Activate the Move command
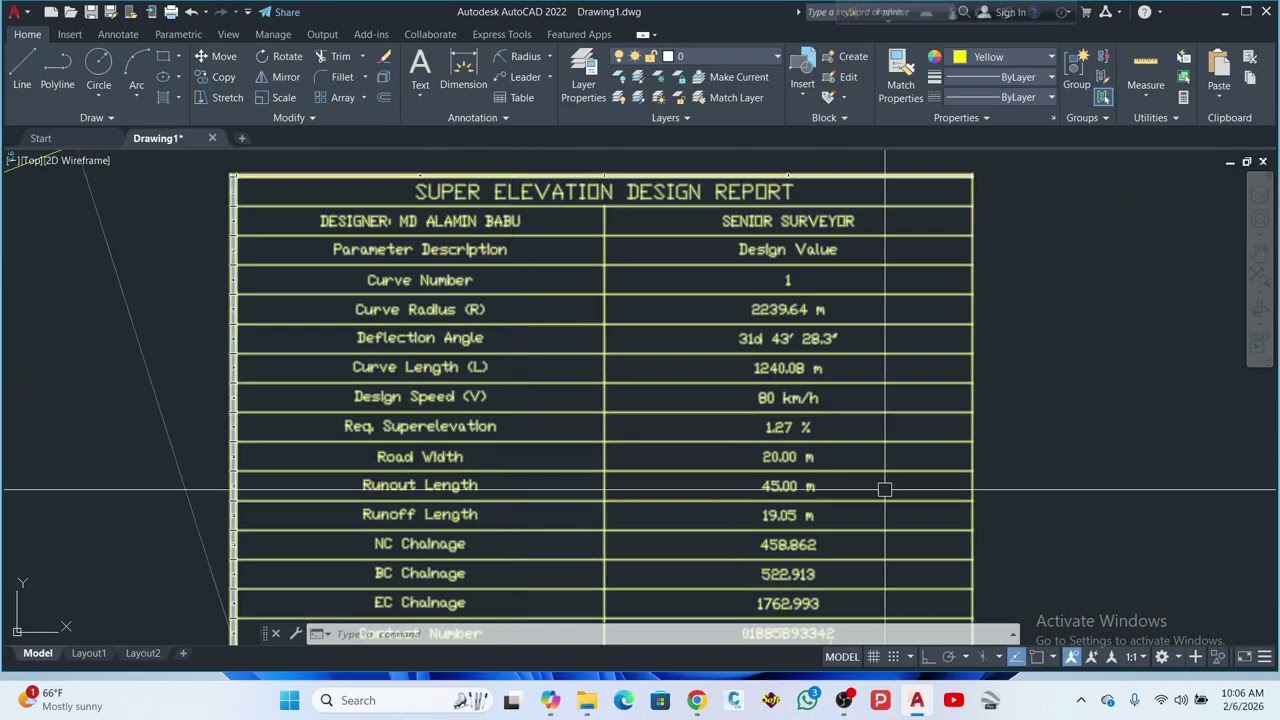The image size is (1280, 720). pos(215,57)
